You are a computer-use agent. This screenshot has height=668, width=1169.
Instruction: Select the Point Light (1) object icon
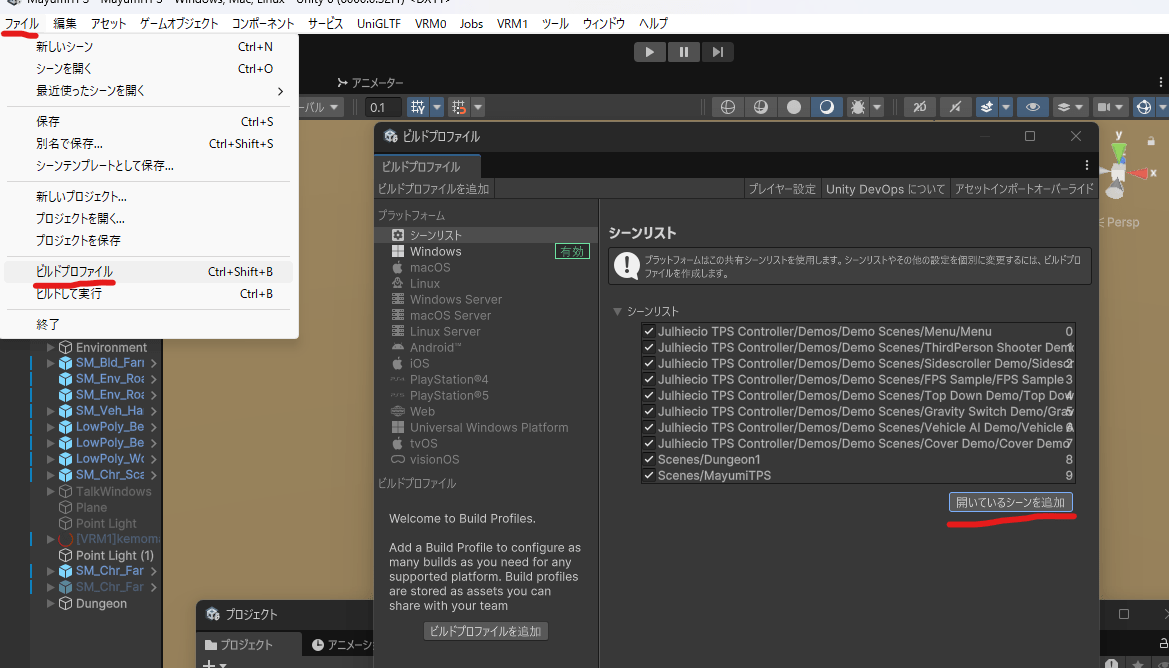point(66,555)
